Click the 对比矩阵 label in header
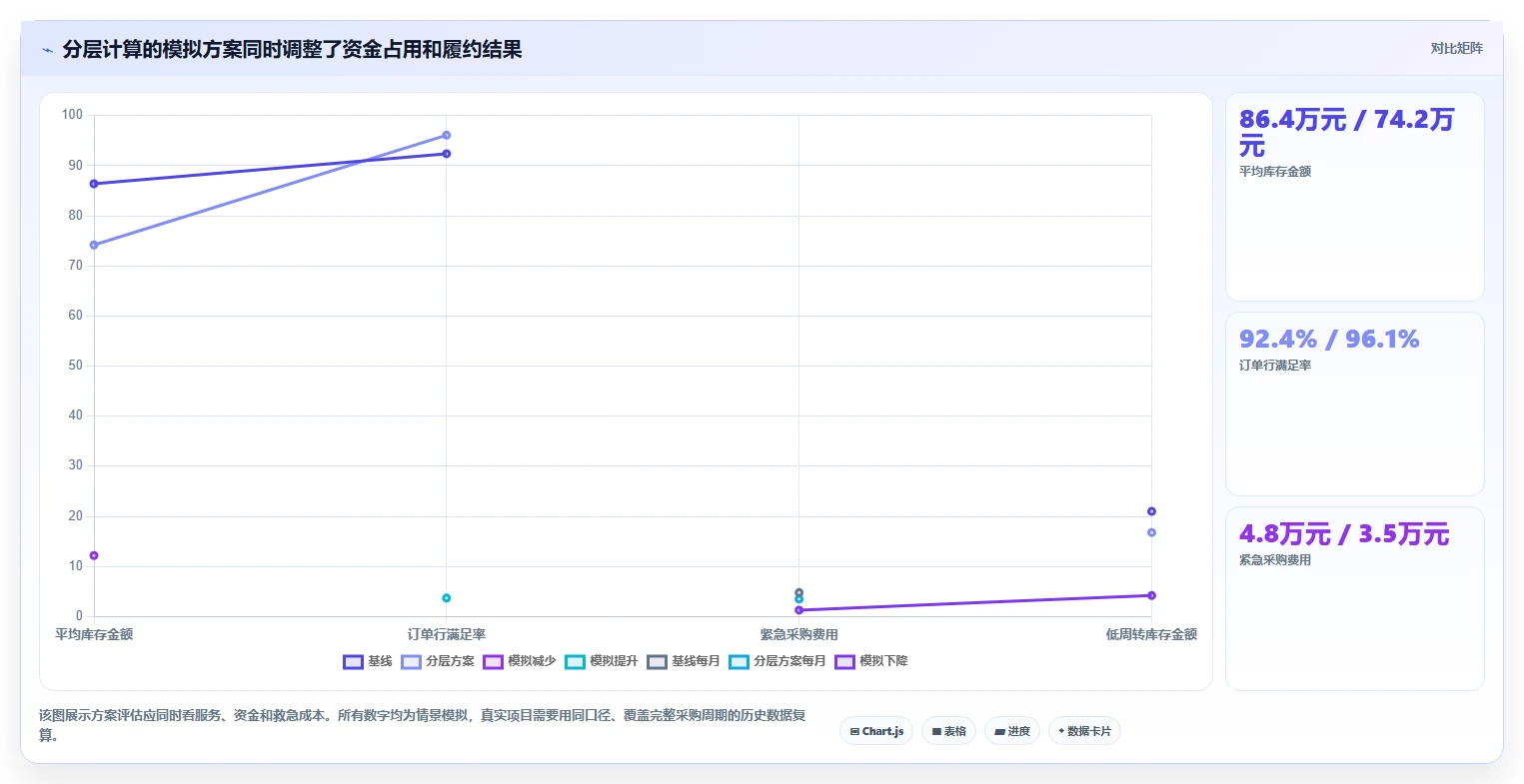This screenshot has width=1524, height=784. [1456, 48]
